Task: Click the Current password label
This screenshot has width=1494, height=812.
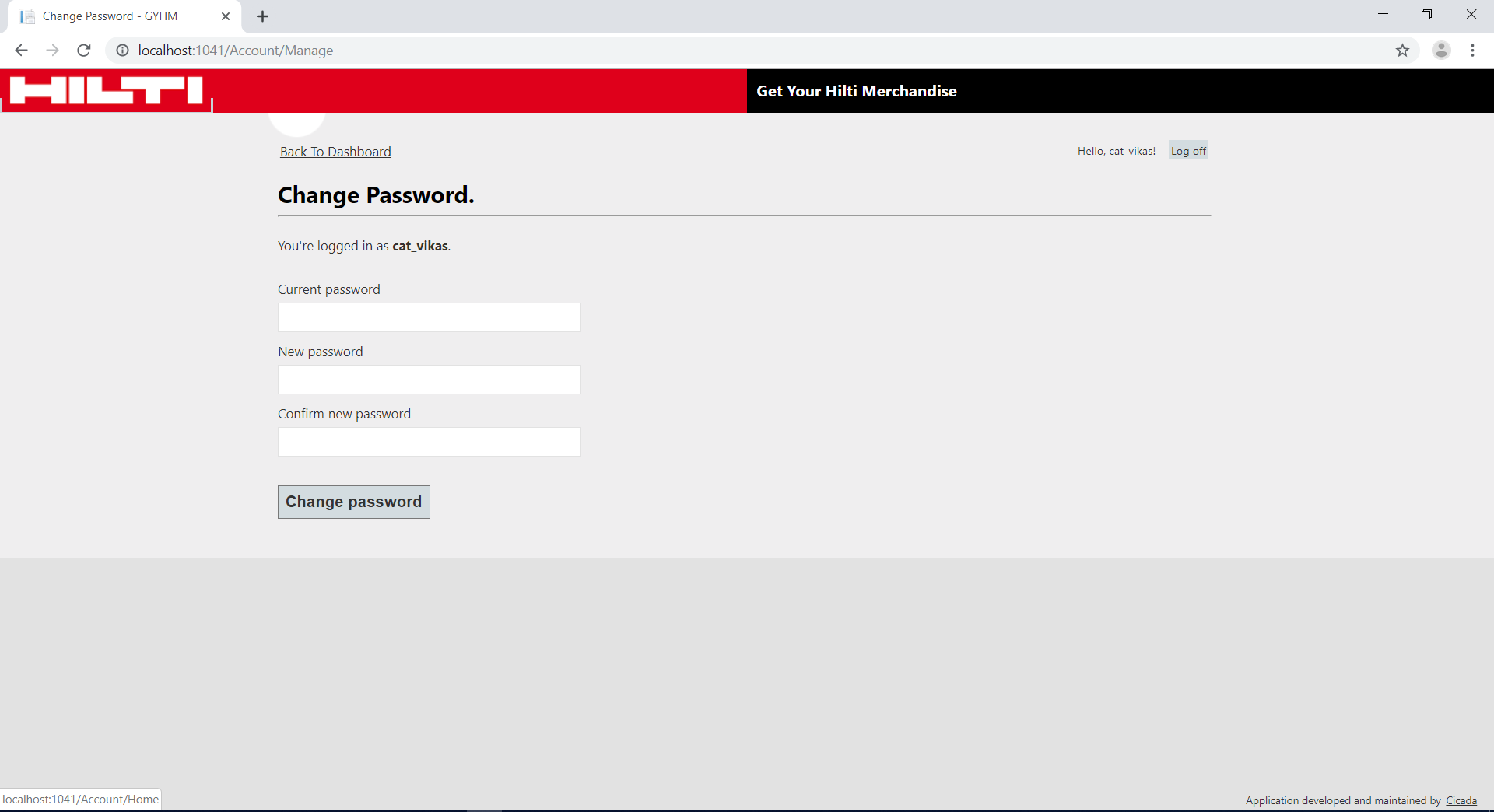Action: click(329, 289)
